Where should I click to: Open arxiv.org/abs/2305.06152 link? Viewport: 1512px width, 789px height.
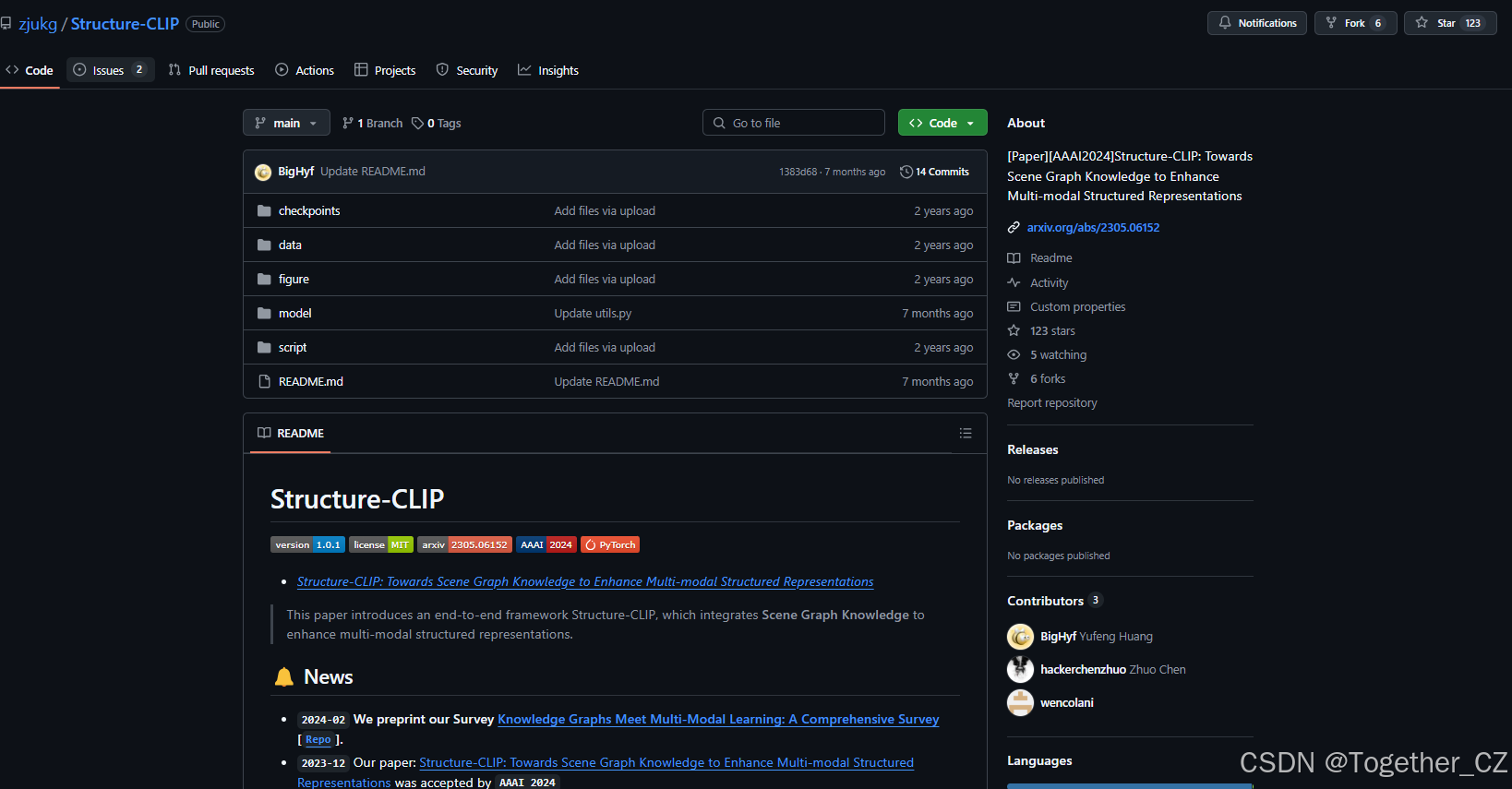(x=1093, y=227)
